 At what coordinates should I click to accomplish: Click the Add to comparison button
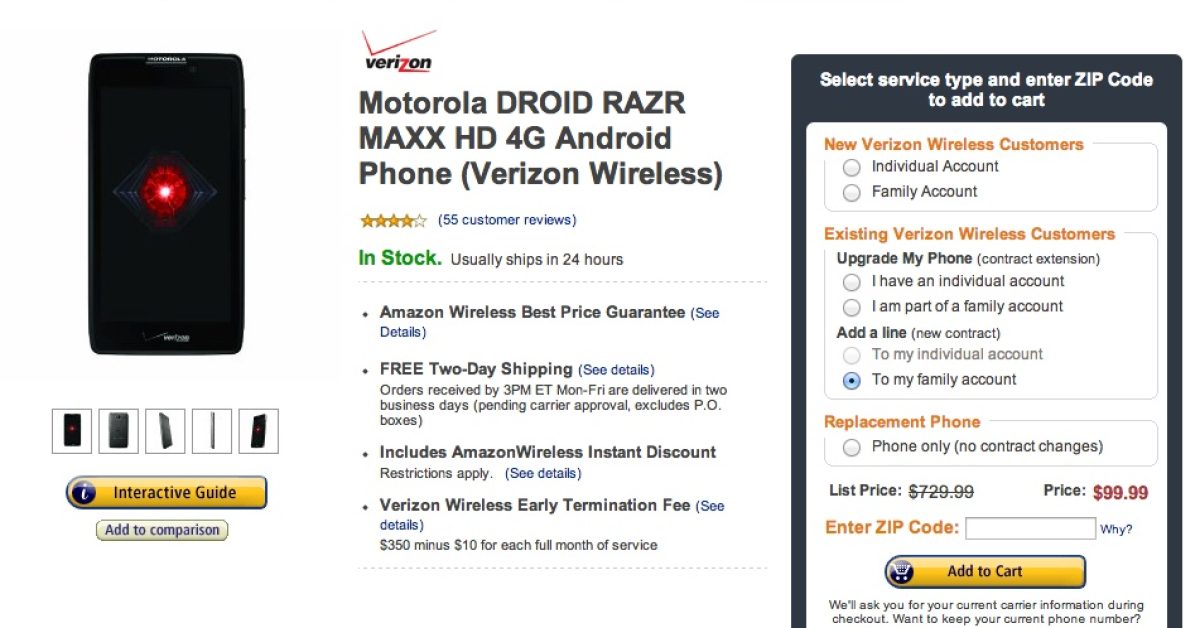click(x=162, y=530)
